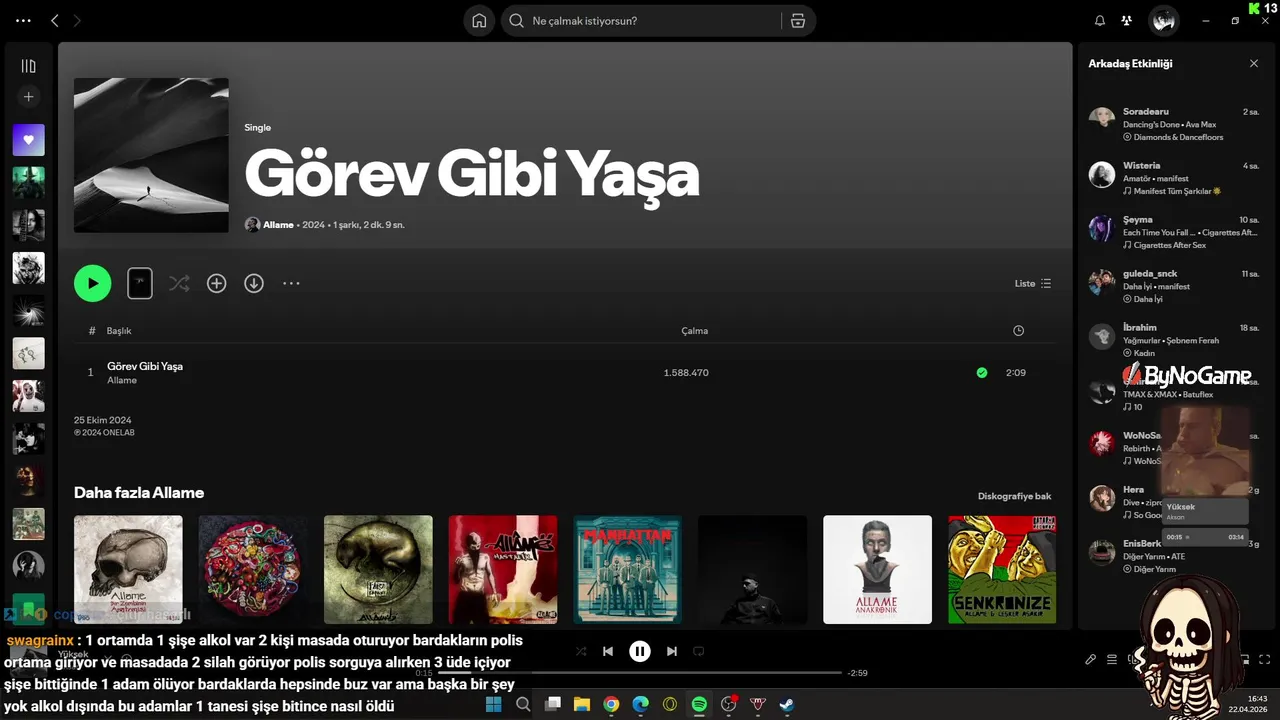Expand Your Library sidebar icon
The image size is (1280, 720).
click(x=28, y=66)
